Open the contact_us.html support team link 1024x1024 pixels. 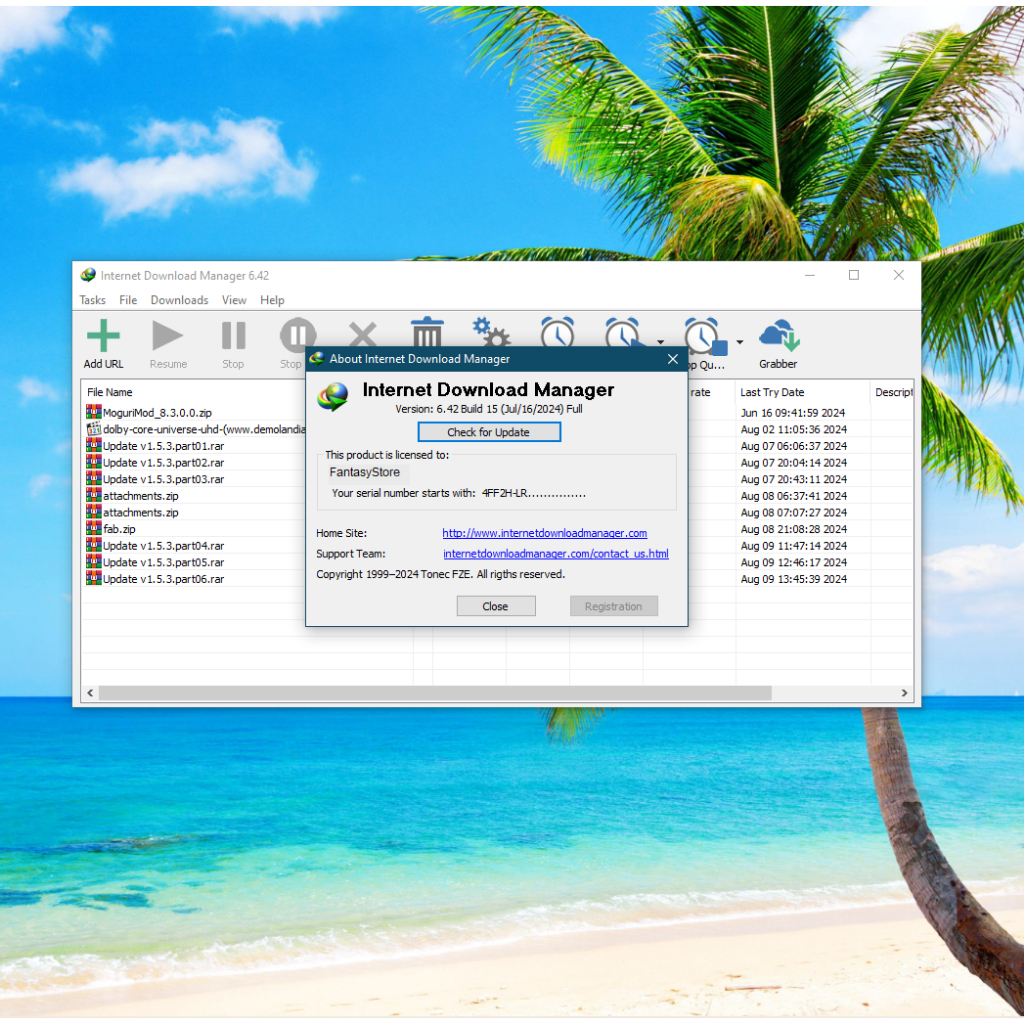click(556, 553)
